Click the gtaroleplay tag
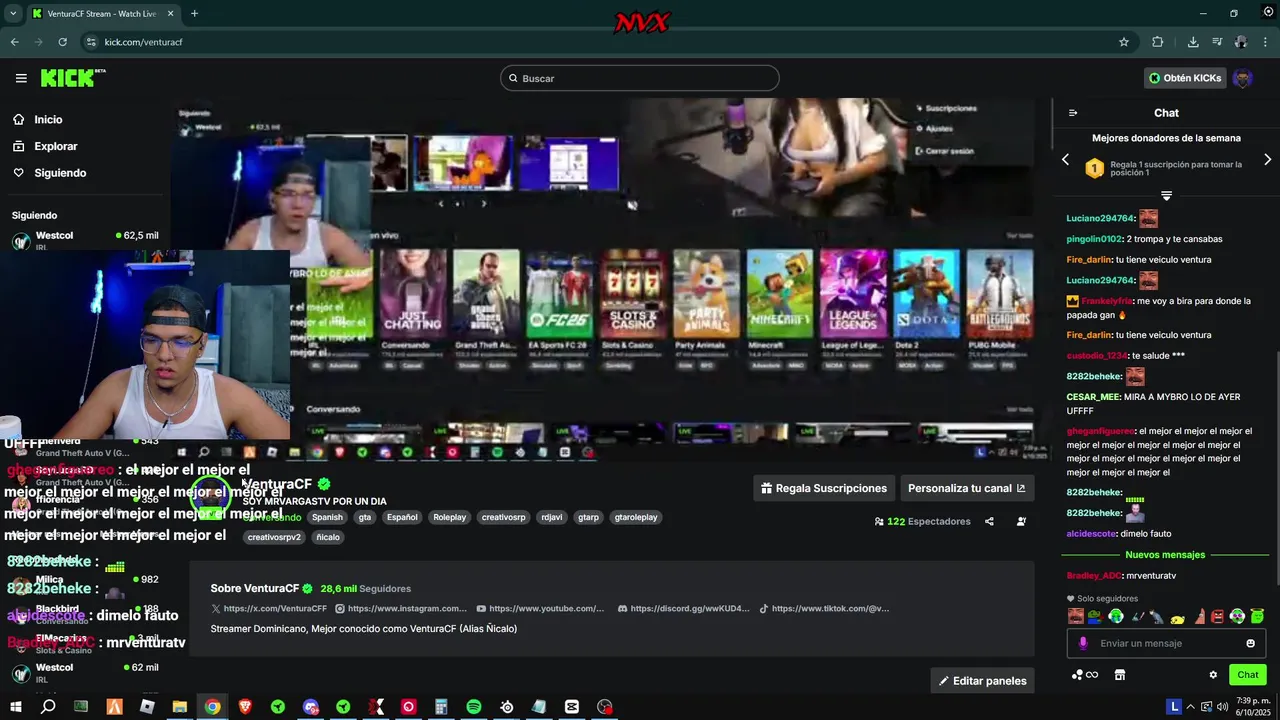1280x720 pixels. point(636,517)
